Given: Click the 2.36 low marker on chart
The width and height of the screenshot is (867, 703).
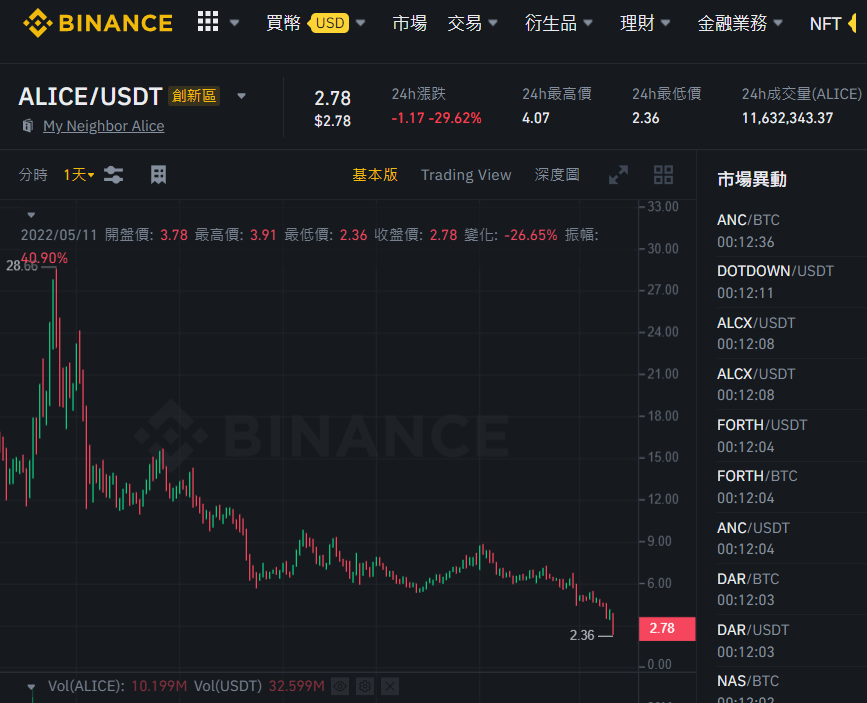Looking at the screenshot, I should click(x=582, y=636).
